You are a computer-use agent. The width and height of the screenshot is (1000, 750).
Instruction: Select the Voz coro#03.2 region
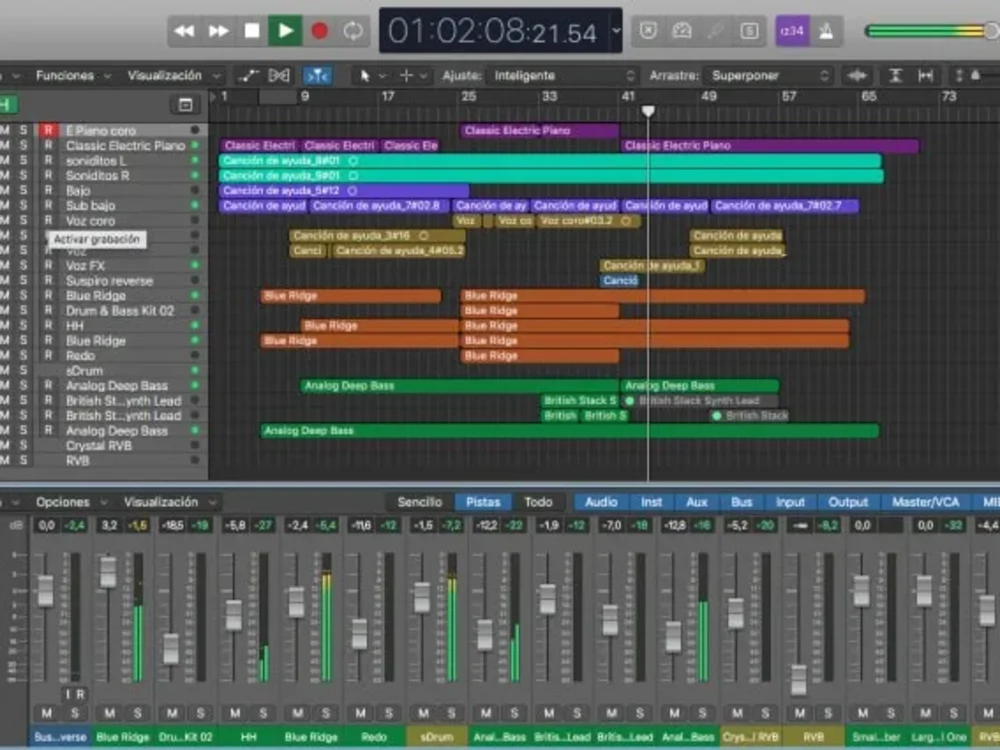pyautogui.click(x=587, y=221)
